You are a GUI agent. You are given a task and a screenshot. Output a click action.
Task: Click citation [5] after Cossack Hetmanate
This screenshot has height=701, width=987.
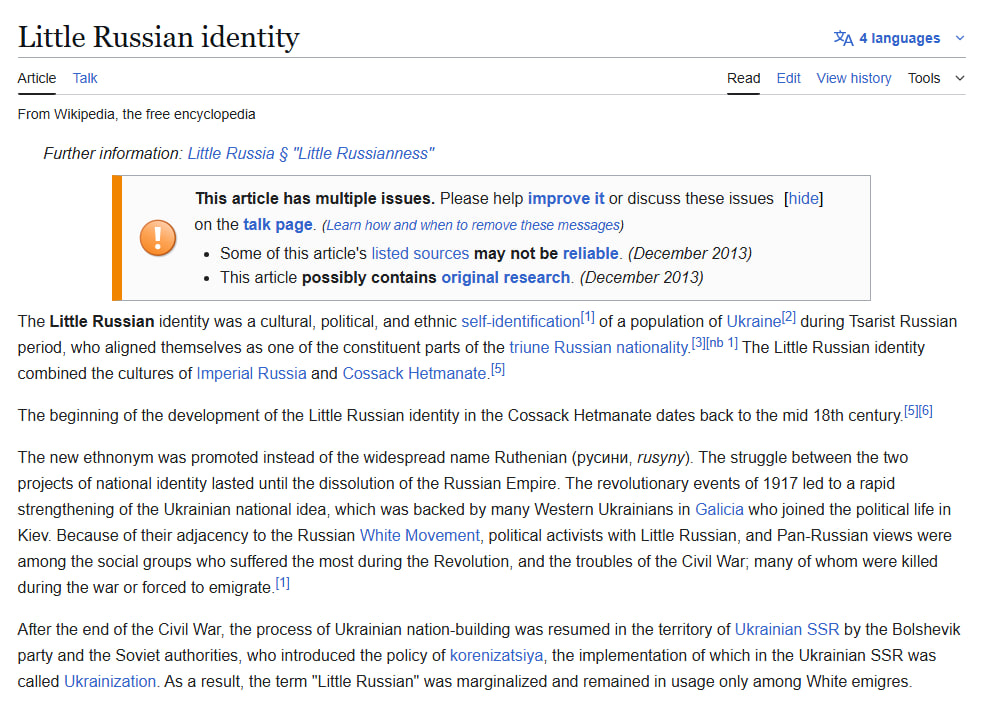tap(498, 369)
